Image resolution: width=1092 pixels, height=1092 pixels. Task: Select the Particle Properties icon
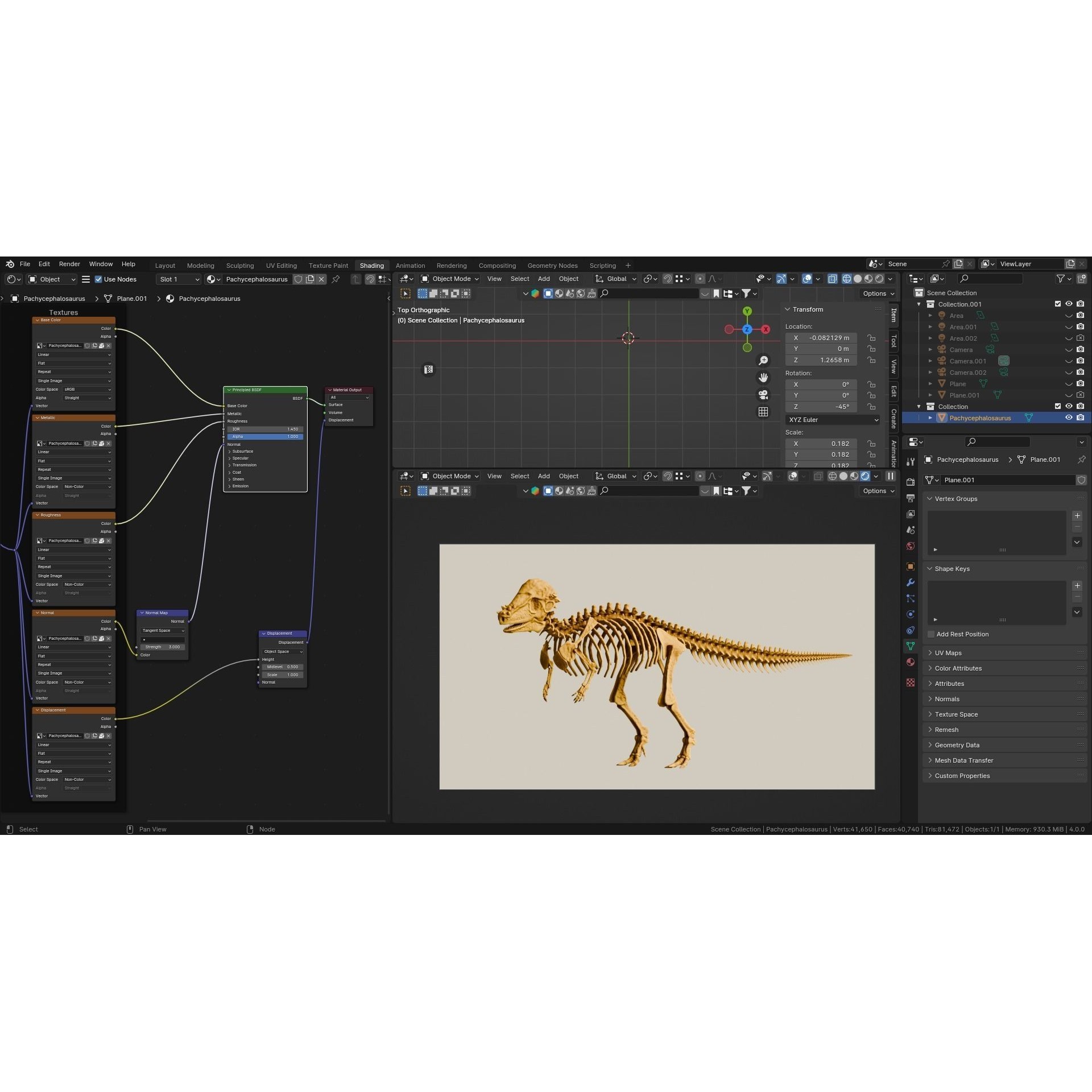click(x=910, y=598)
